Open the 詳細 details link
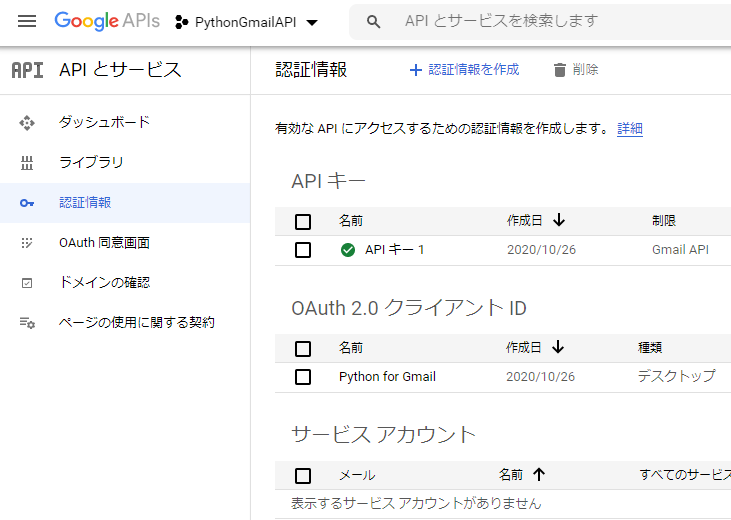 (x=630, y=128)
